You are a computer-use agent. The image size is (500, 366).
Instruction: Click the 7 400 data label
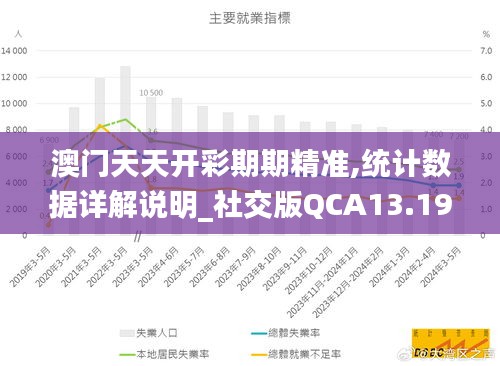click(433, 135)
